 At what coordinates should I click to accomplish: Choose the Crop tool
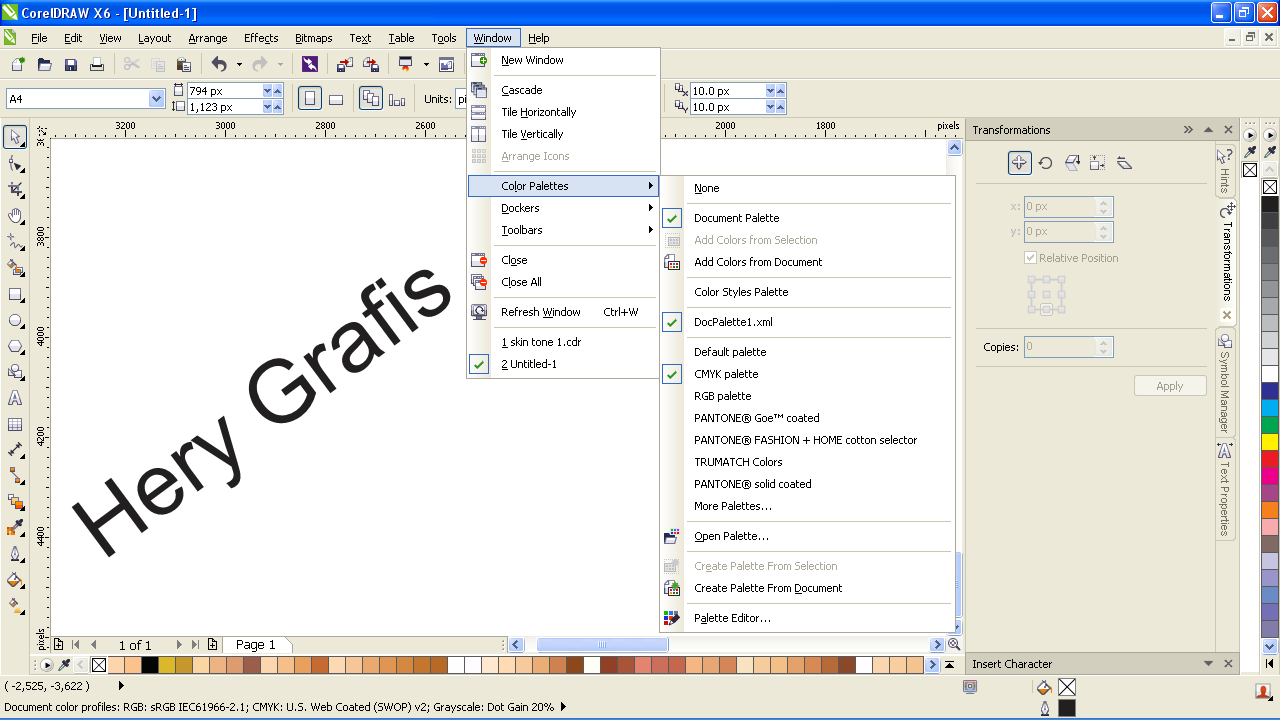tap(15, 189)
